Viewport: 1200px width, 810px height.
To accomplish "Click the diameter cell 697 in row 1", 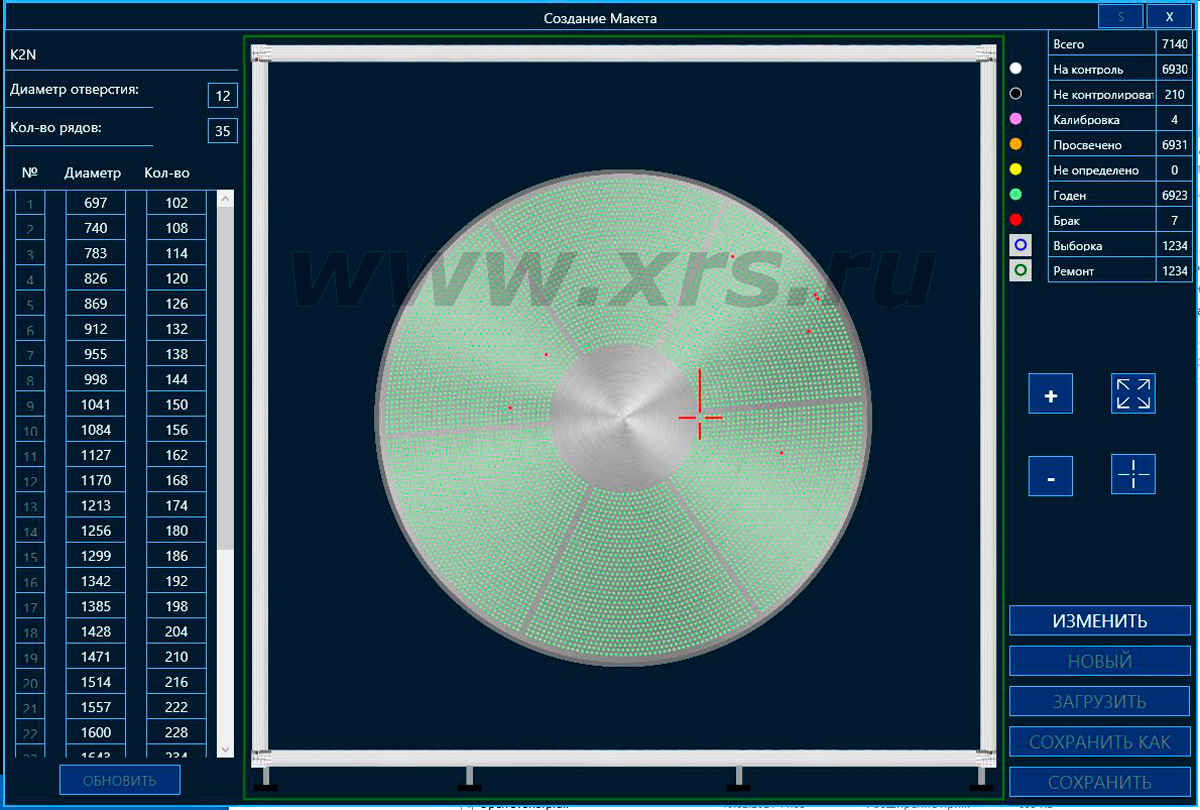I will tap(96, 203).
